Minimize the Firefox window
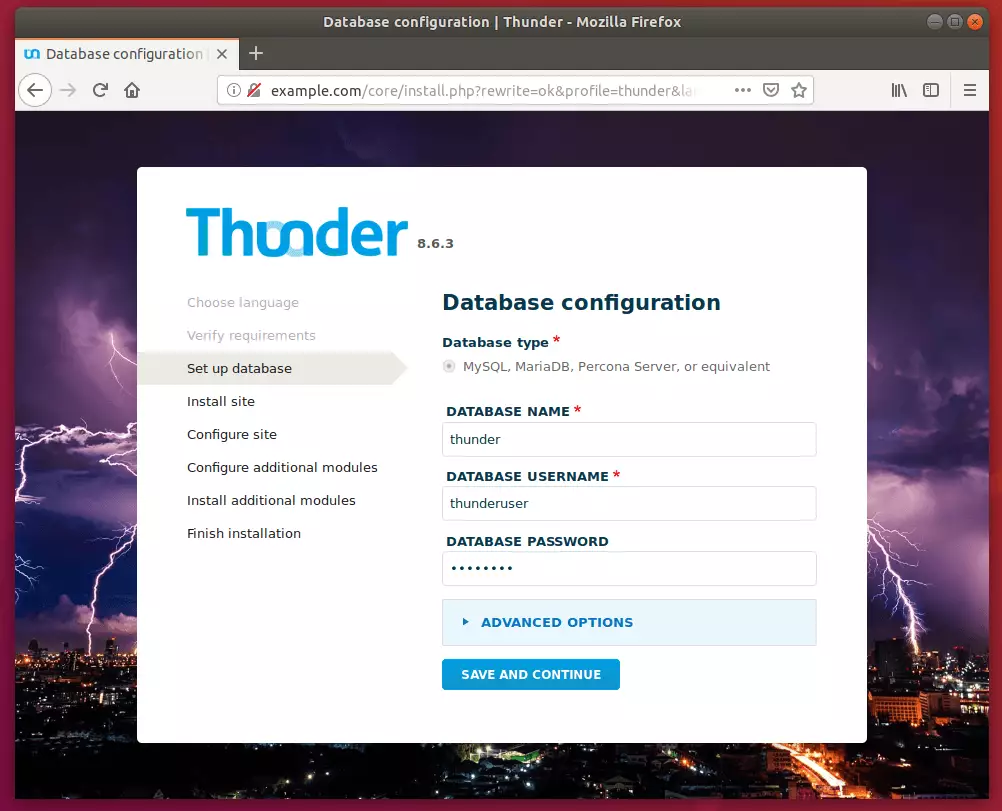The height and width of the screenshot is (811, 1002). [x=934, y=22]
